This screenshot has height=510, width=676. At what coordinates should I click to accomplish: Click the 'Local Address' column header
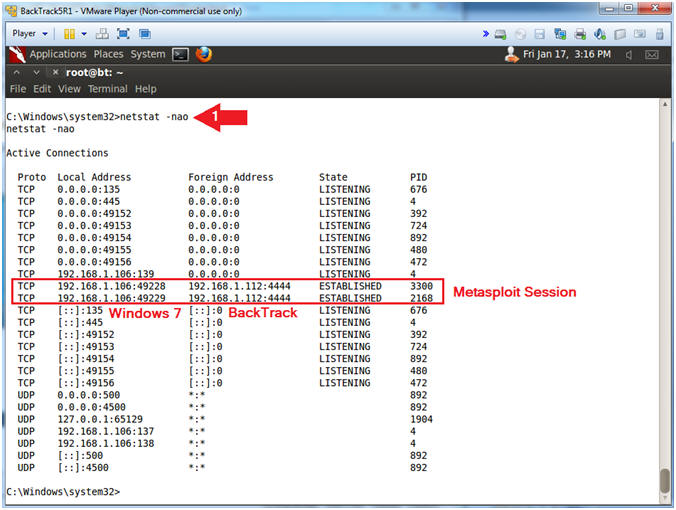click(94, 177)
